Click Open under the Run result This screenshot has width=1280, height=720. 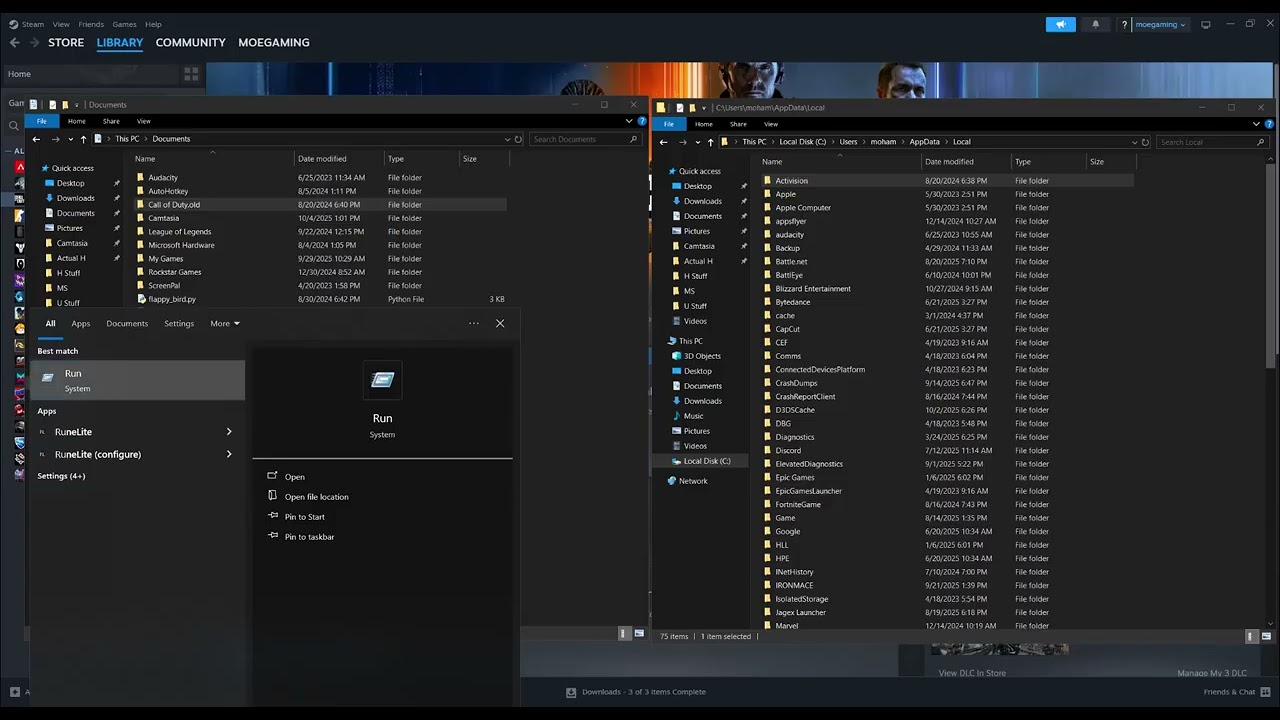pyautogui.click(x=294, y=477)
